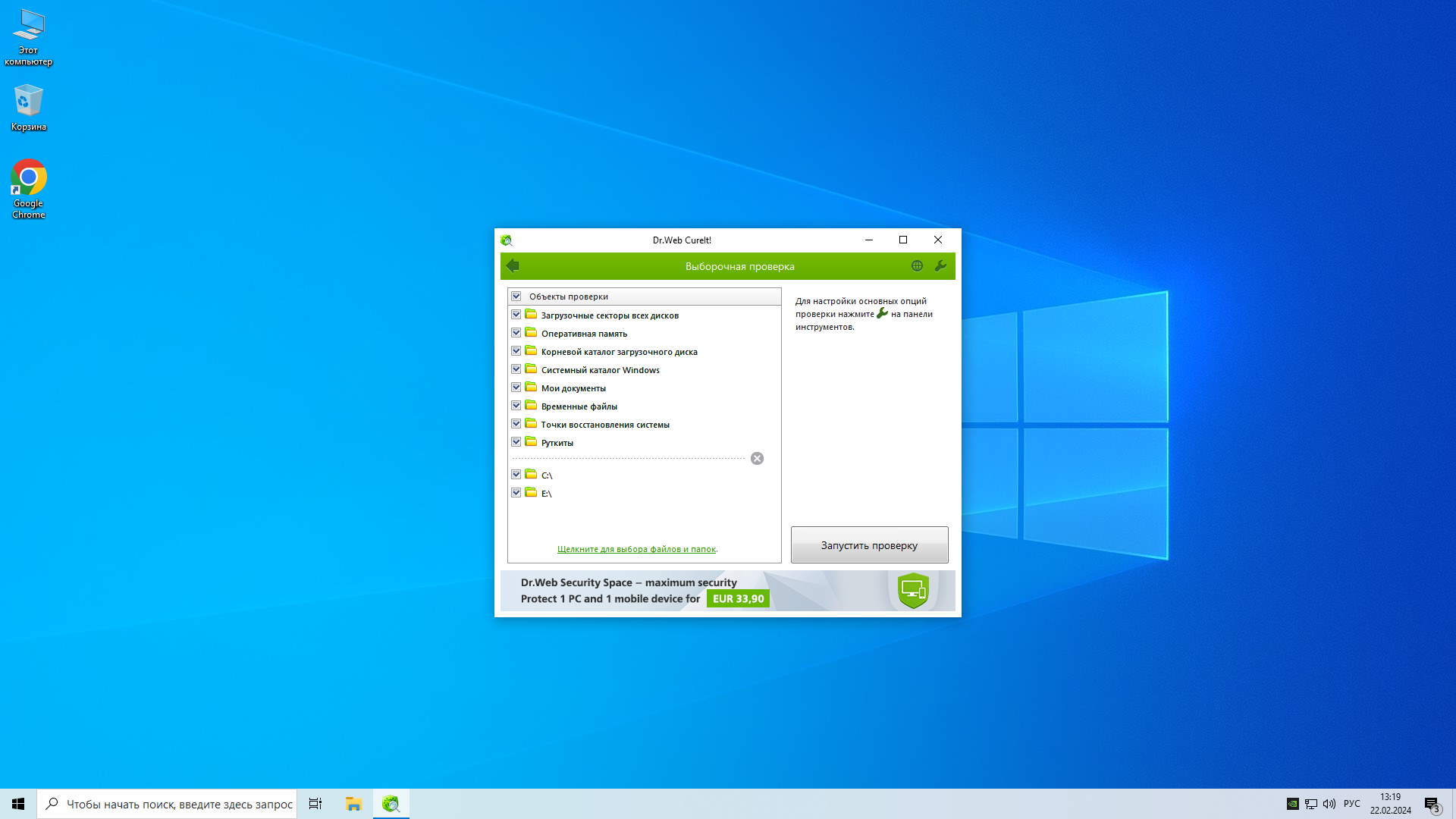1456x819 pixels.
Task: Click link to choose files and folders
Action: [x=636, y=549]
